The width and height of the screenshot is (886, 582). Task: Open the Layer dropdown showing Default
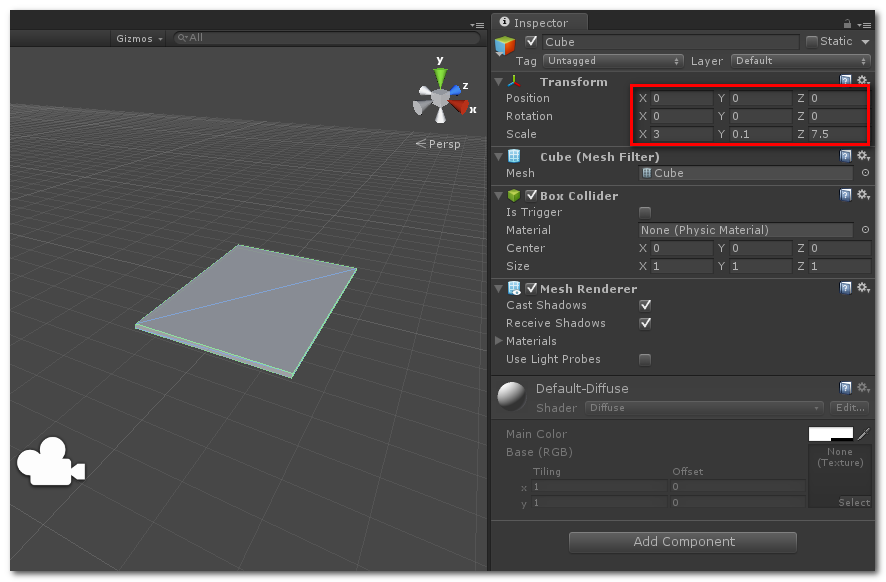[801, 61]
